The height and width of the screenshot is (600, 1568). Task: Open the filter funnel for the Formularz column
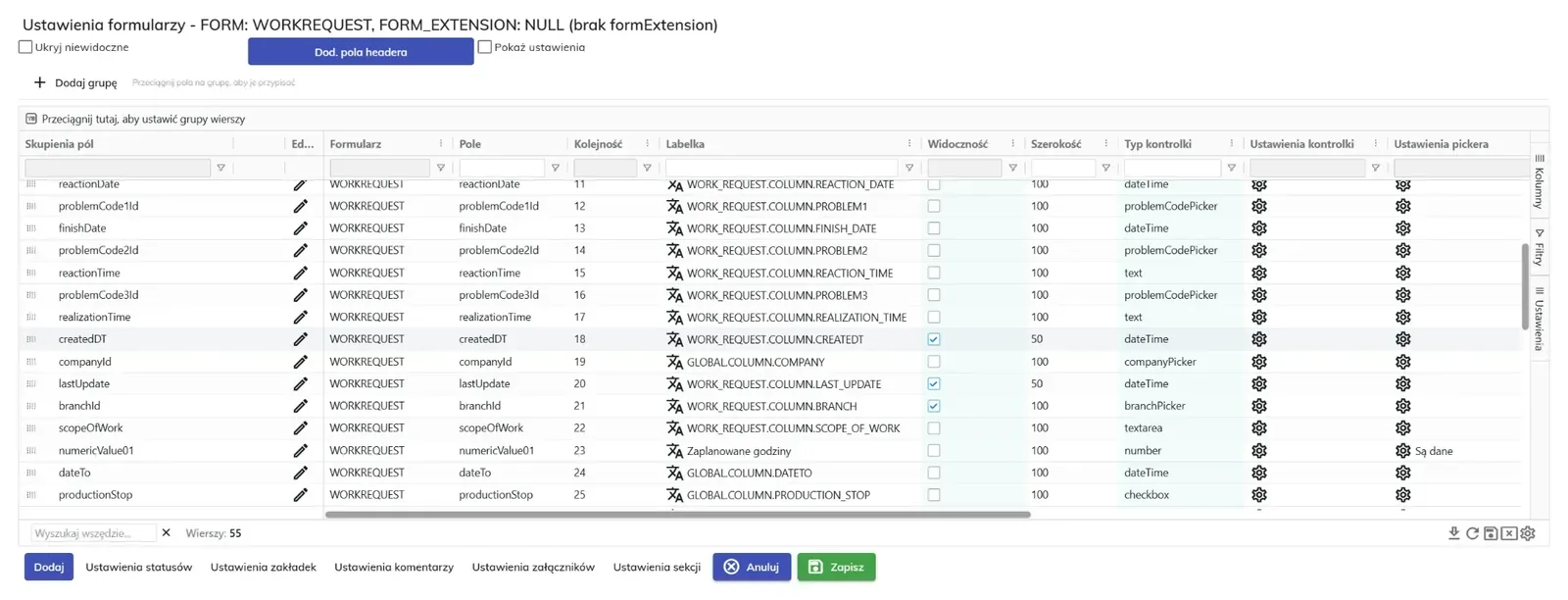click(440, 168)
